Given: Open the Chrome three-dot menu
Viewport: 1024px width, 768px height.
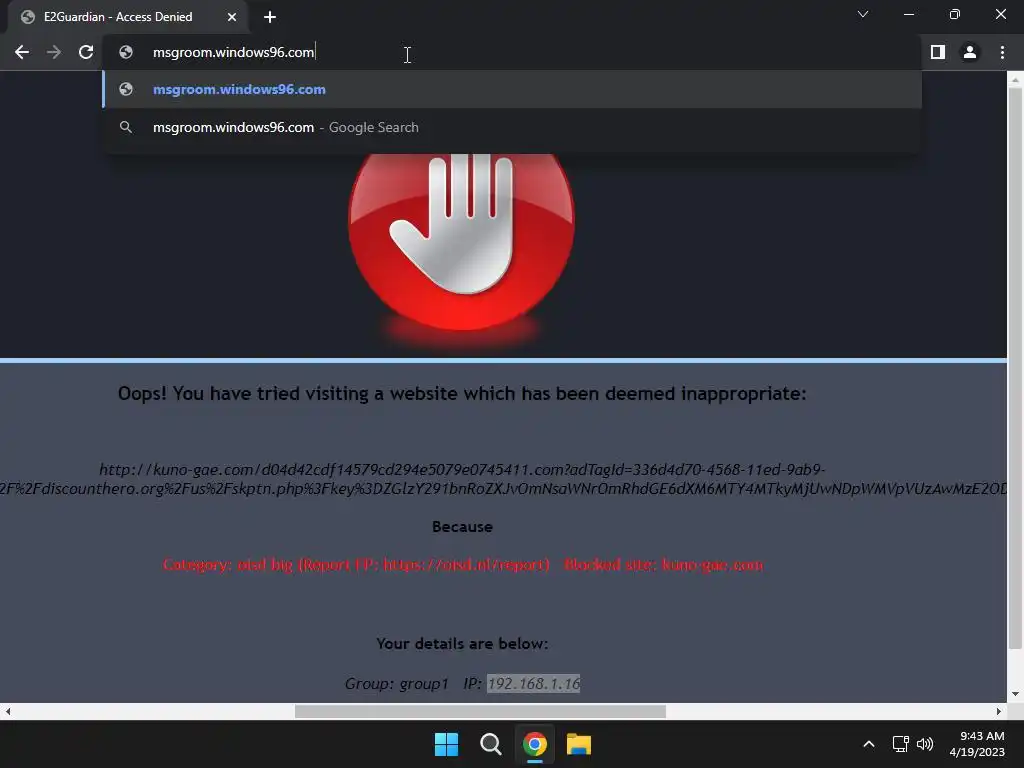Looking at the screenshot, I should pos(1002,52).
